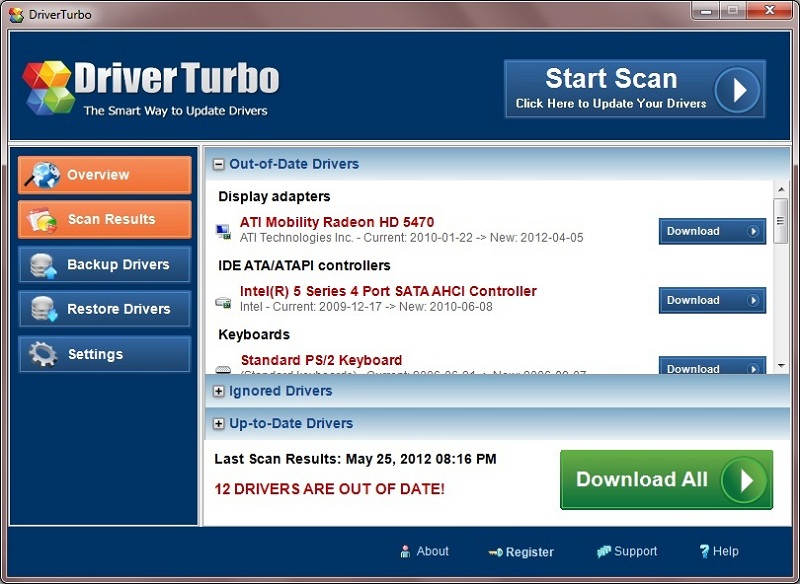Go to Restore Drivers section
800x584 pixels.
click(x=105, y=309)
